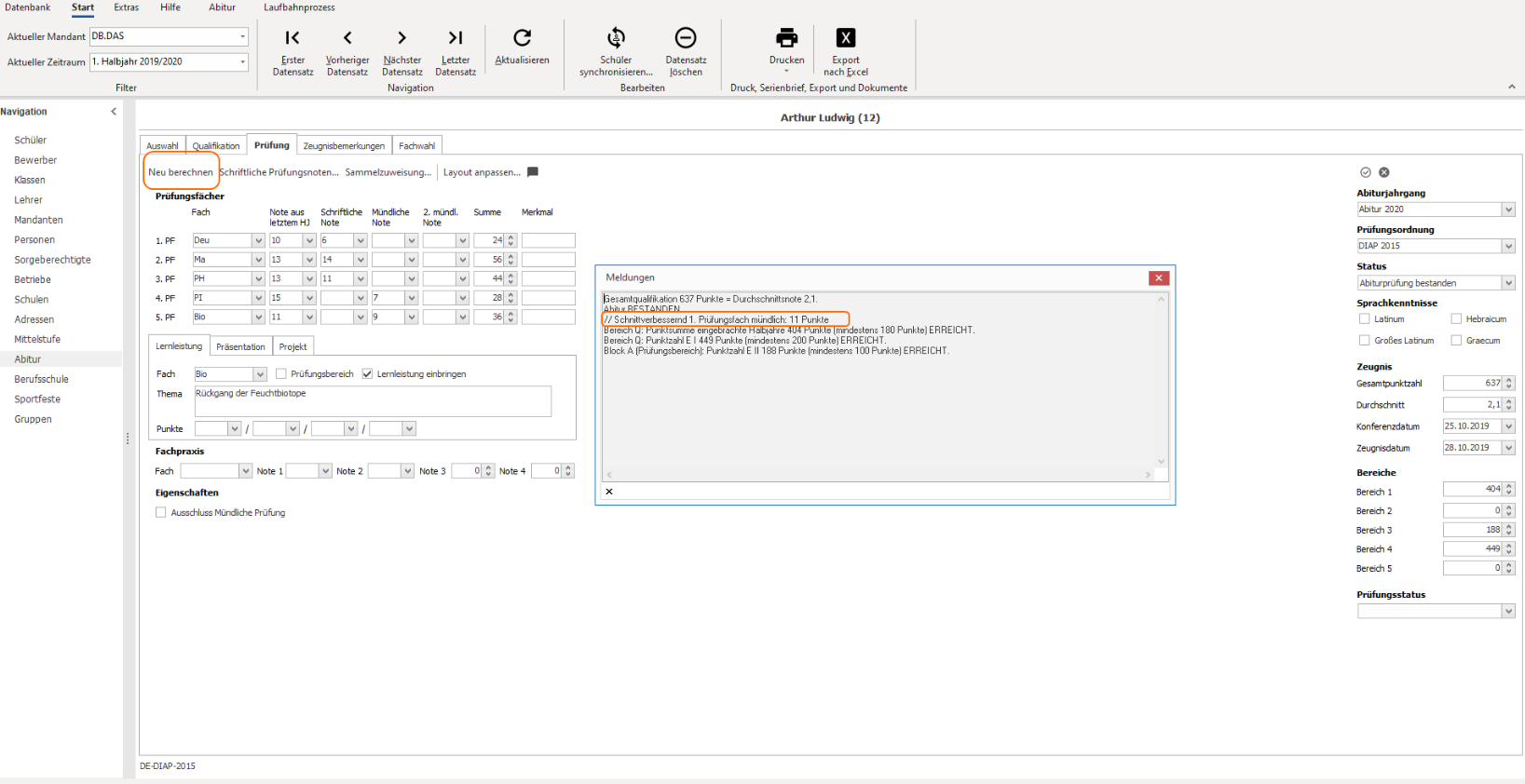Screen dimensions: 1525x784
Task: Check Großes Latinum checkbox
Action: (x=1365, y=340)
